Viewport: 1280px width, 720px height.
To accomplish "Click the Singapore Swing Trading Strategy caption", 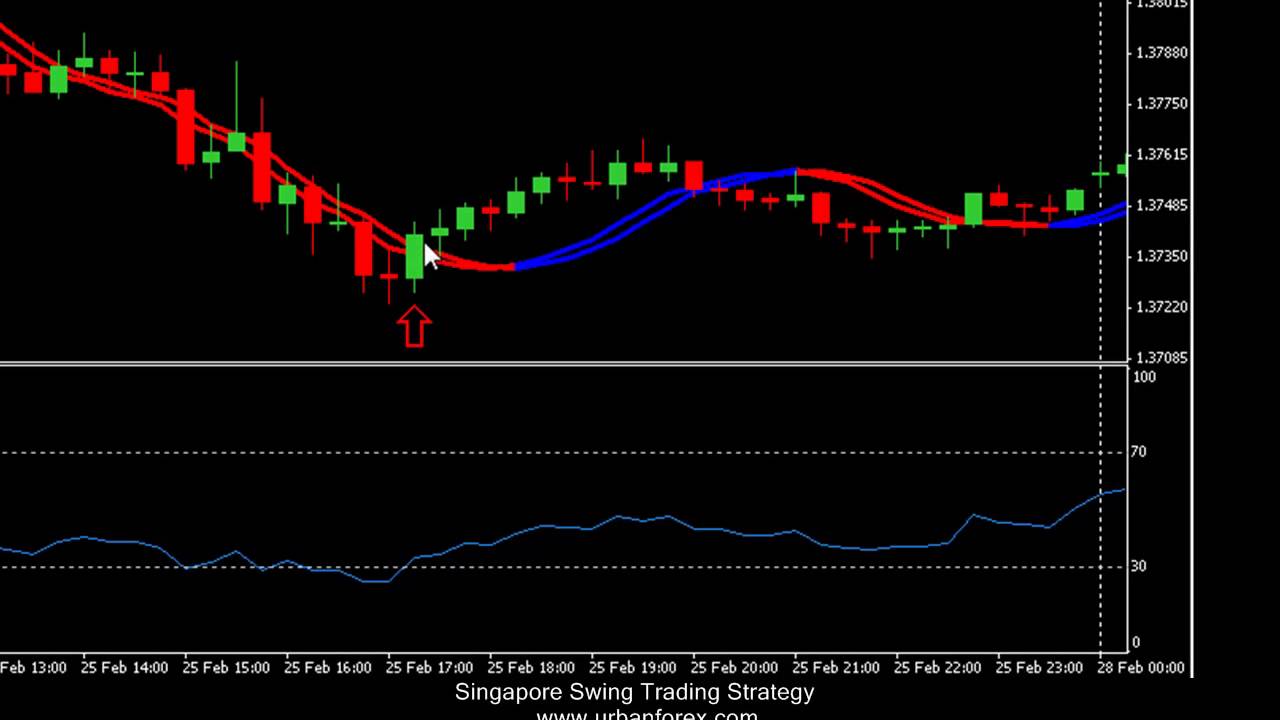I will pos(635,692).
